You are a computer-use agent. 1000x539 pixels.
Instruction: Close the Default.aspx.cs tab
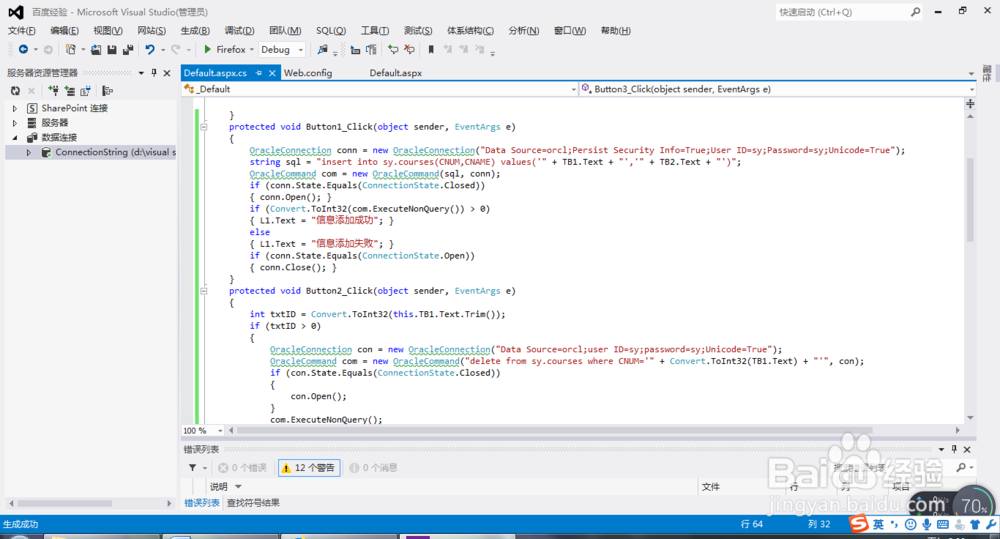click(x=272, y=73)
